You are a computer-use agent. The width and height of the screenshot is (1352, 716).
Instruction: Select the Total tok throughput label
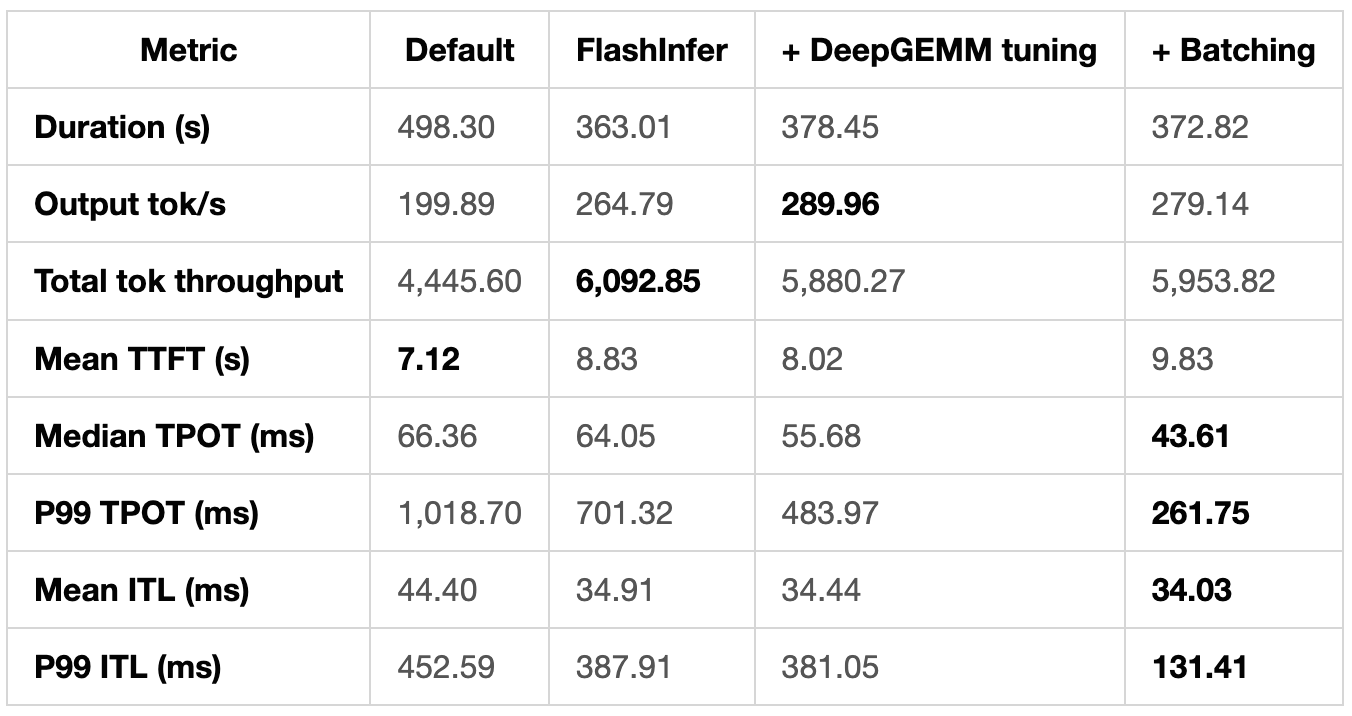click(189, 281)
